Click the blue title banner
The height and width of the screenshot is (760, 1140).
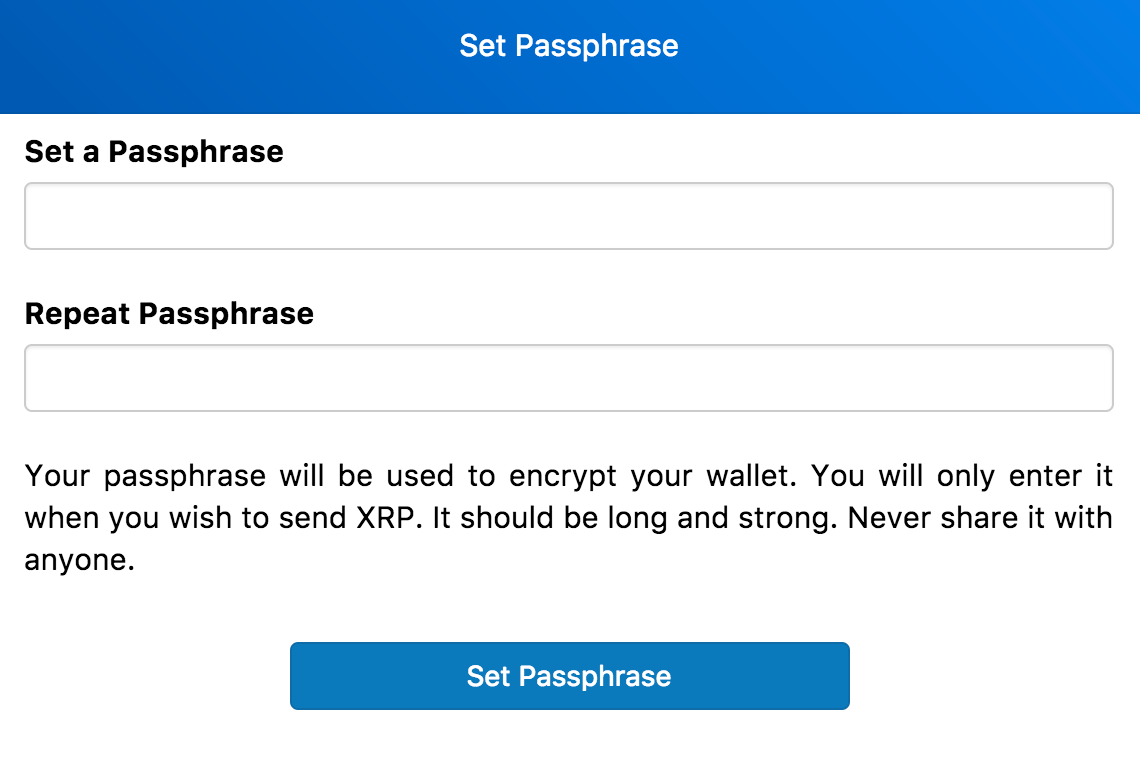[x=570, y=56]
